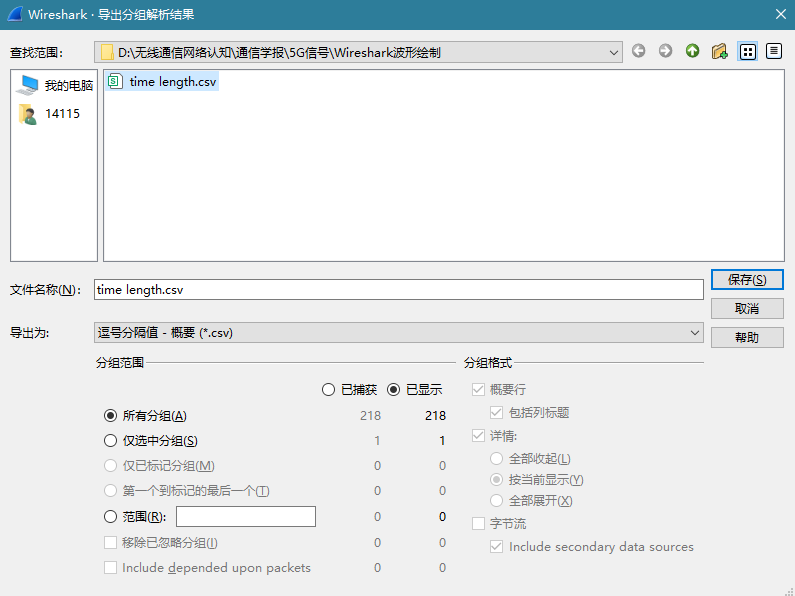Image resolution: width=795 pixels, height=596 pixels.
Task: Click the Wireshark shark fin icon
Action: 14,14
